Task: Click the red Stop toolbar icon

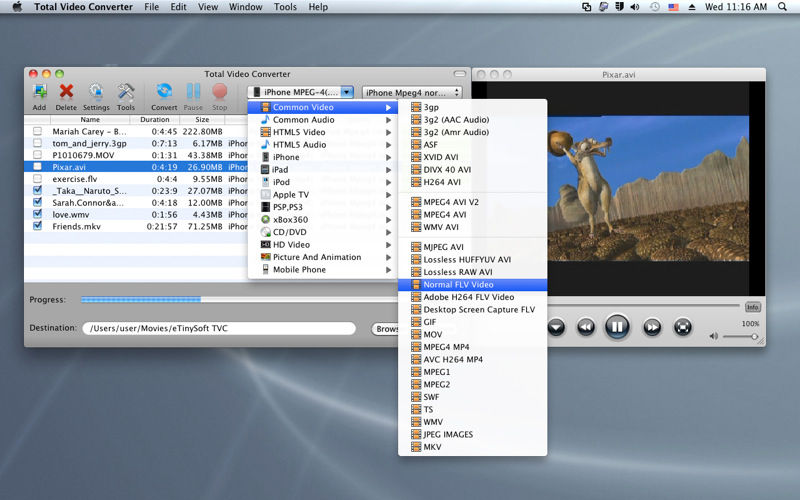Action: tap(220, 92)
